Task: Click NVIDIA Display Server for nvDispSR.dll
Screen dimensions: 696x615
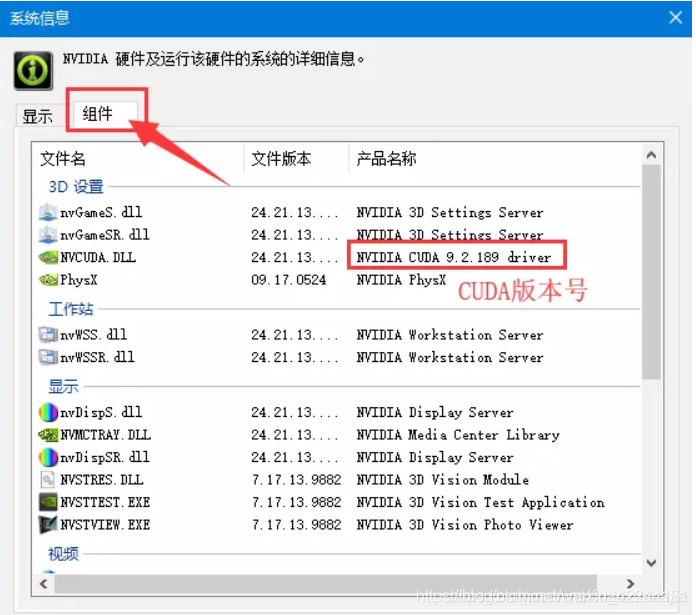Action: (x=435, y=457)
